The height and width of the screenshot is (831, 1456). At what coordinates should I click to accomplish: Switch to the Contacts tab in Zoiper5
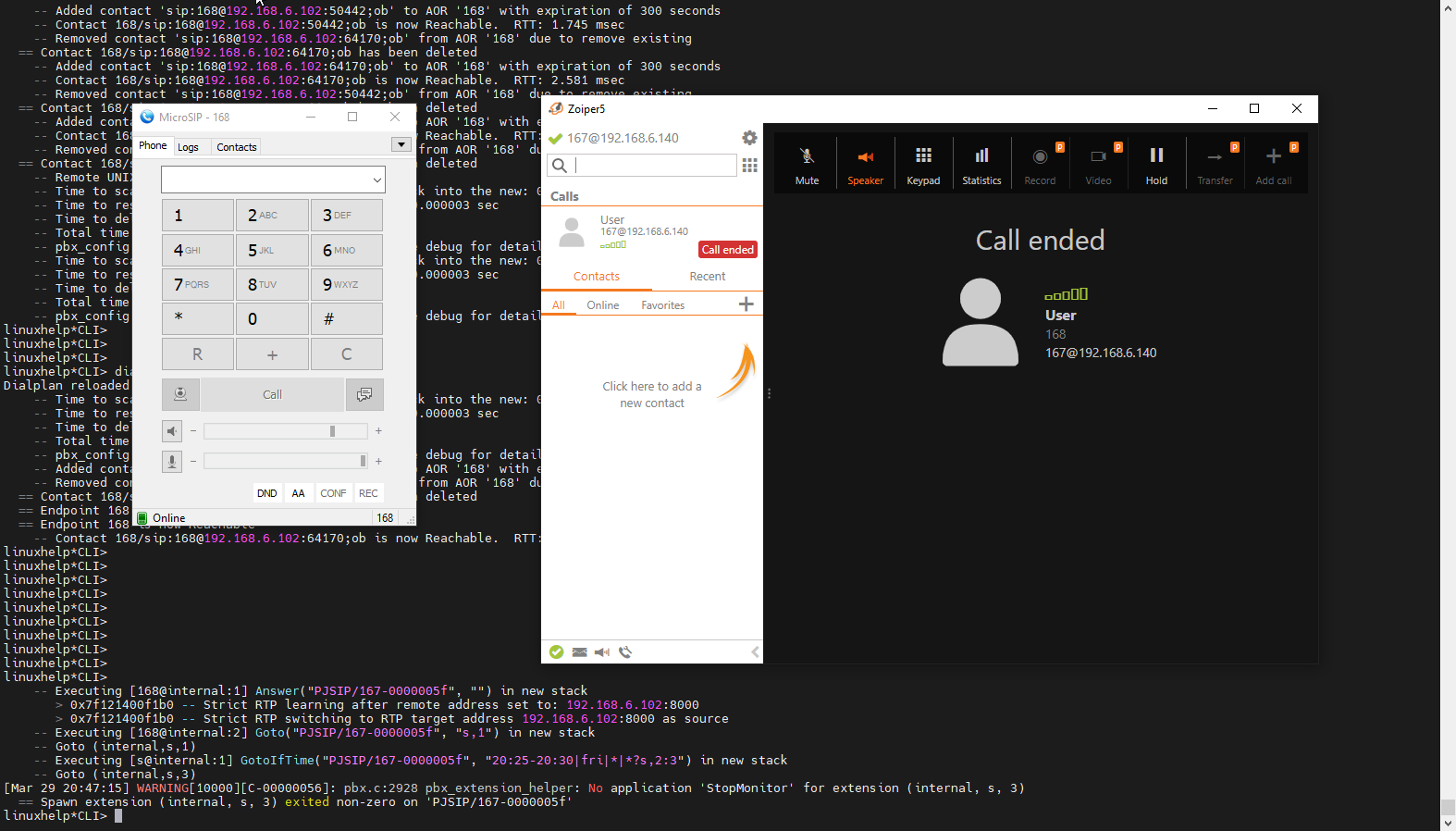[597, 277]
